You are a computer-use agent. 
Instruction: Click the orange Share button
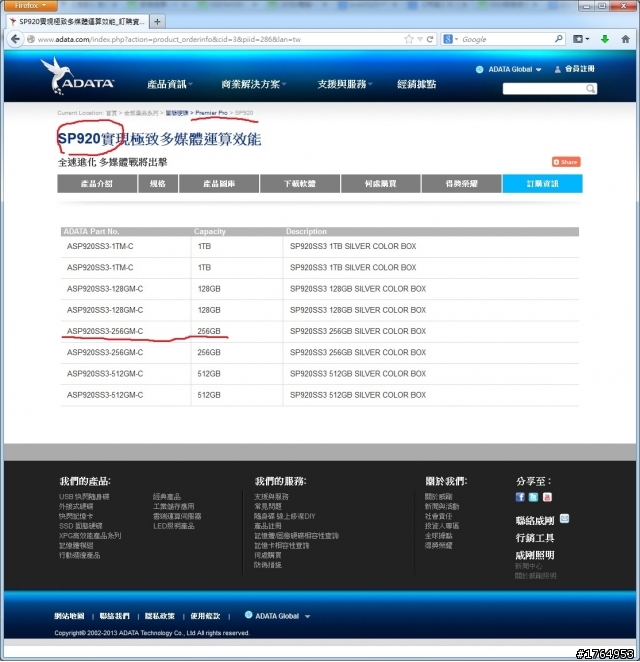click(566, 162)
